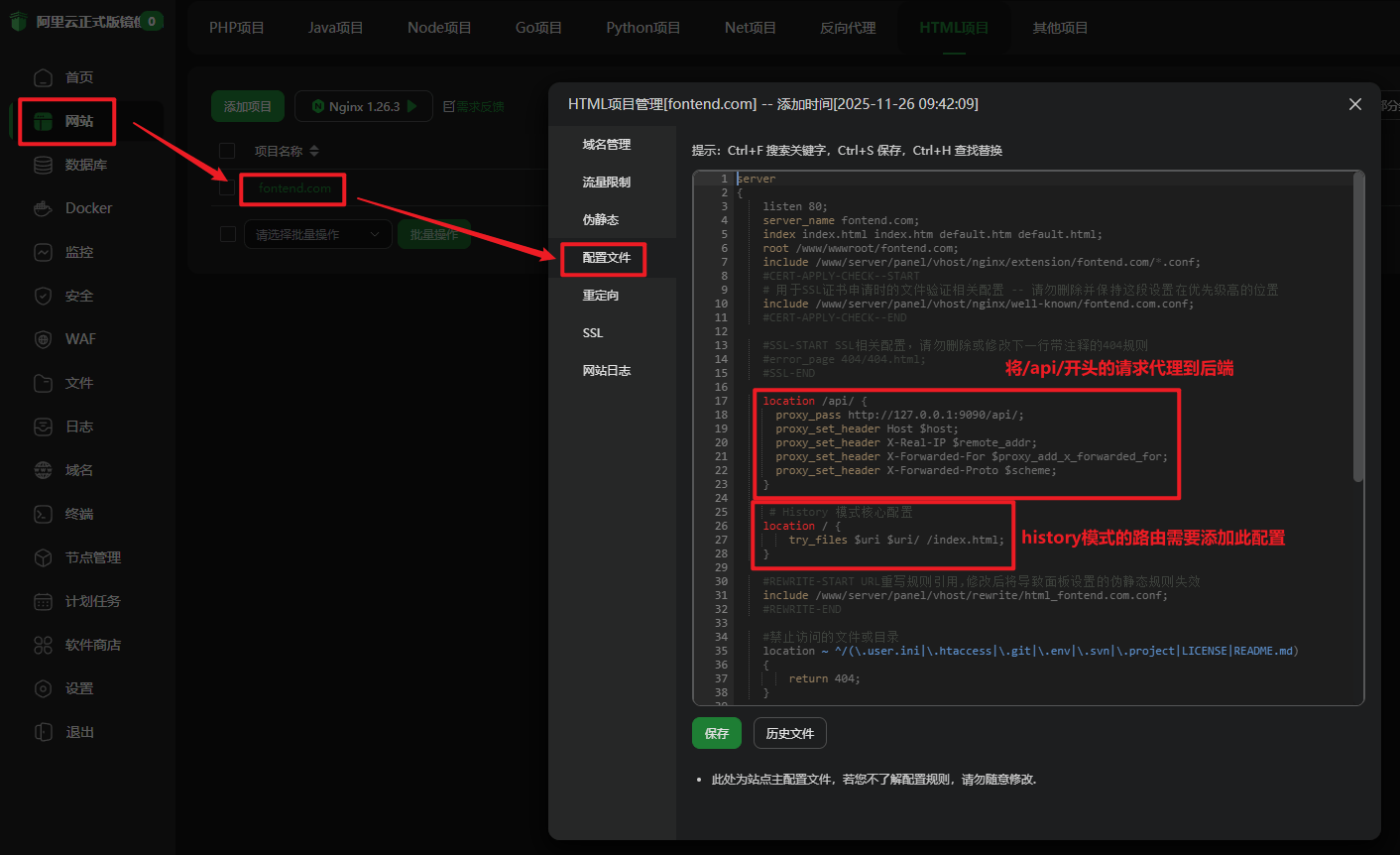This screenshot has height=855, width=1400.
Task: Click the 首页 home icon in sidebar
Action: coord(43,77)
